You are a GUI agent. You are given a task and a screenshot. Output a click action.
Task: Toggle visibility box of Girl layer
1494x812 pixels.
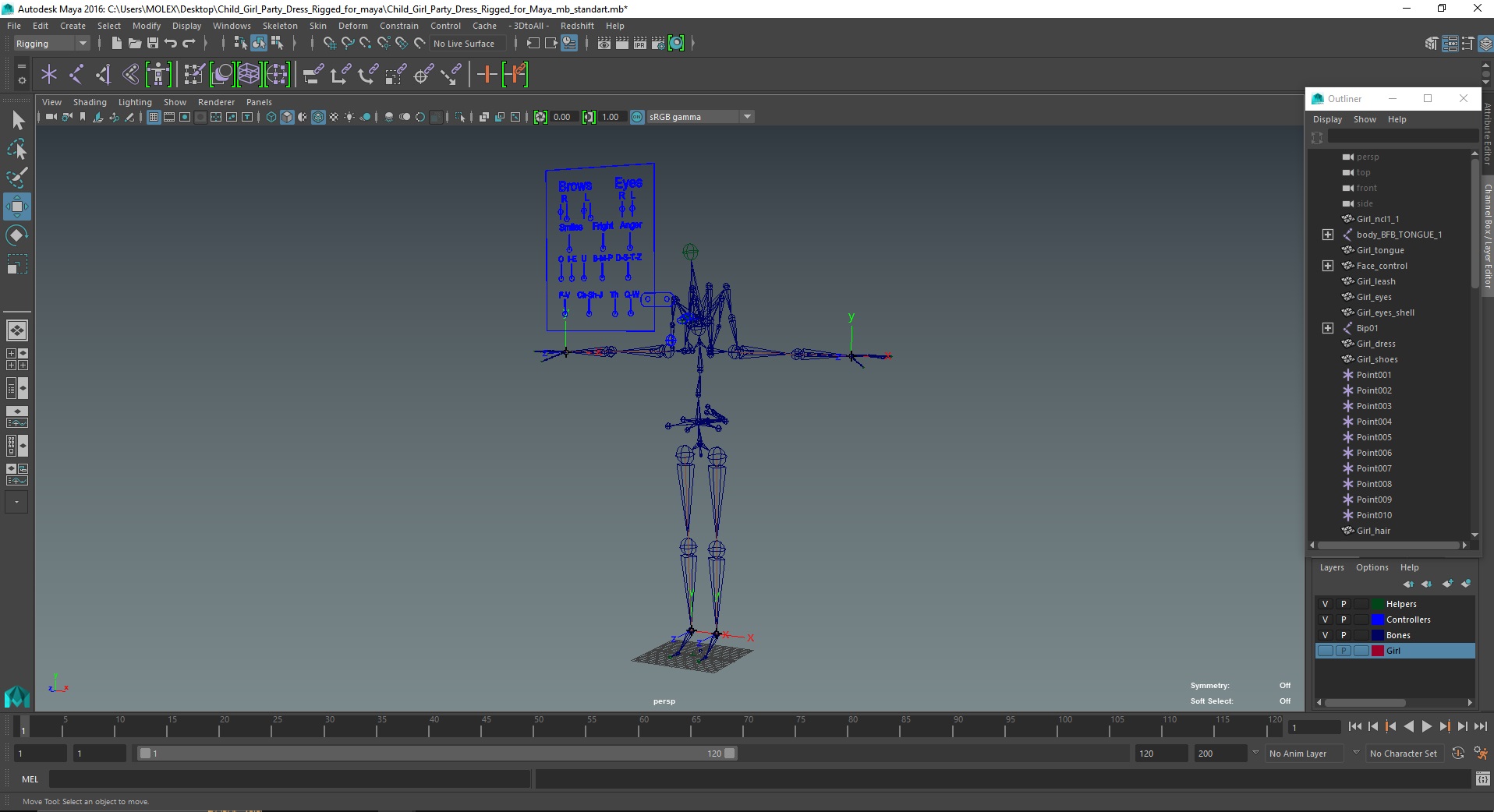[x=1325, y=651]
